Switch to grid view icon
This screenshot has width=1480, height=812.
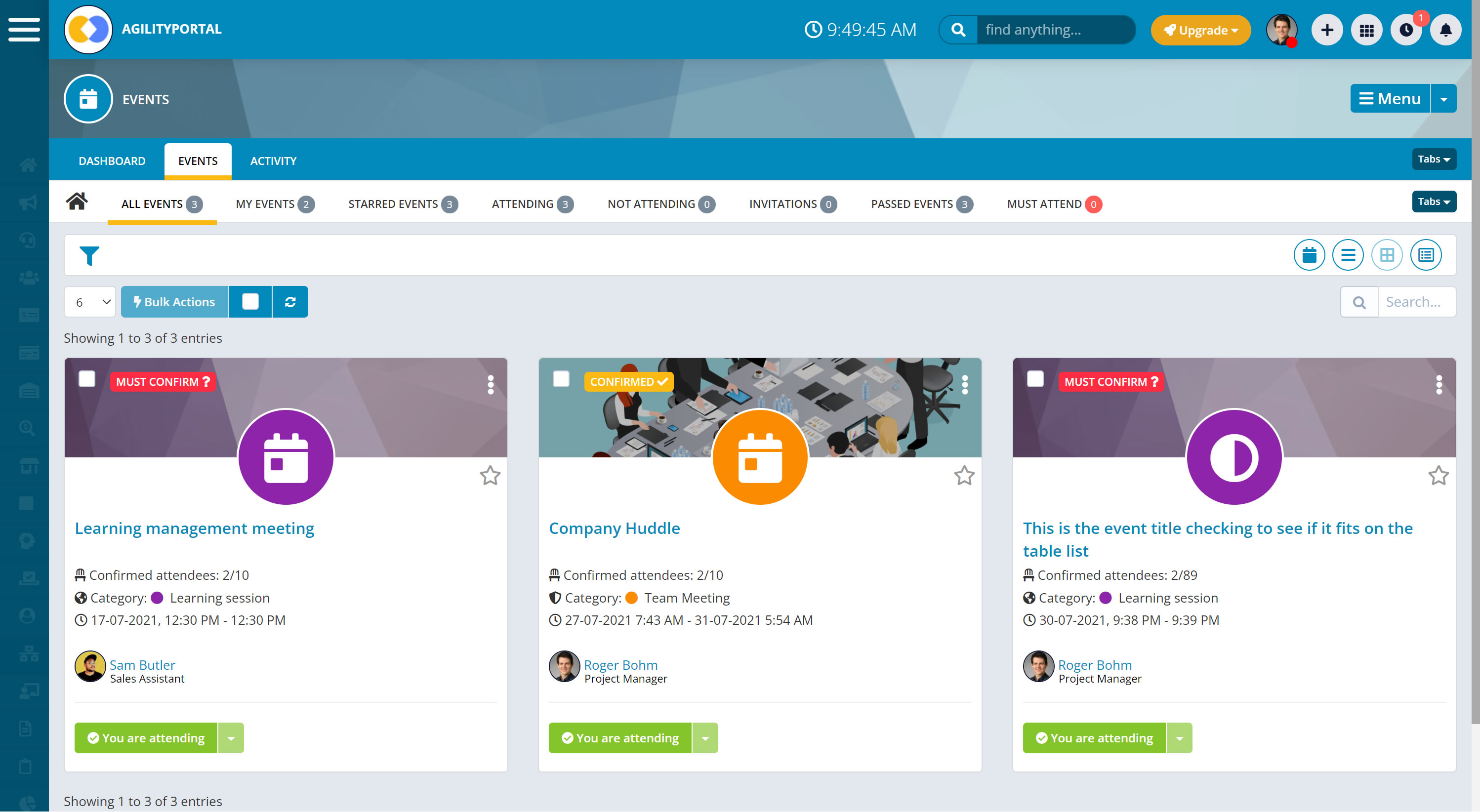click(1386, 255)
